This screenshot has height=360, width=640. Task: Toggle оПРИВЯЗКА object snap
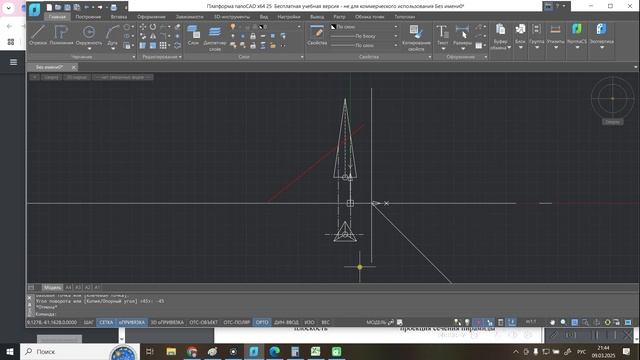click(132, 322)
